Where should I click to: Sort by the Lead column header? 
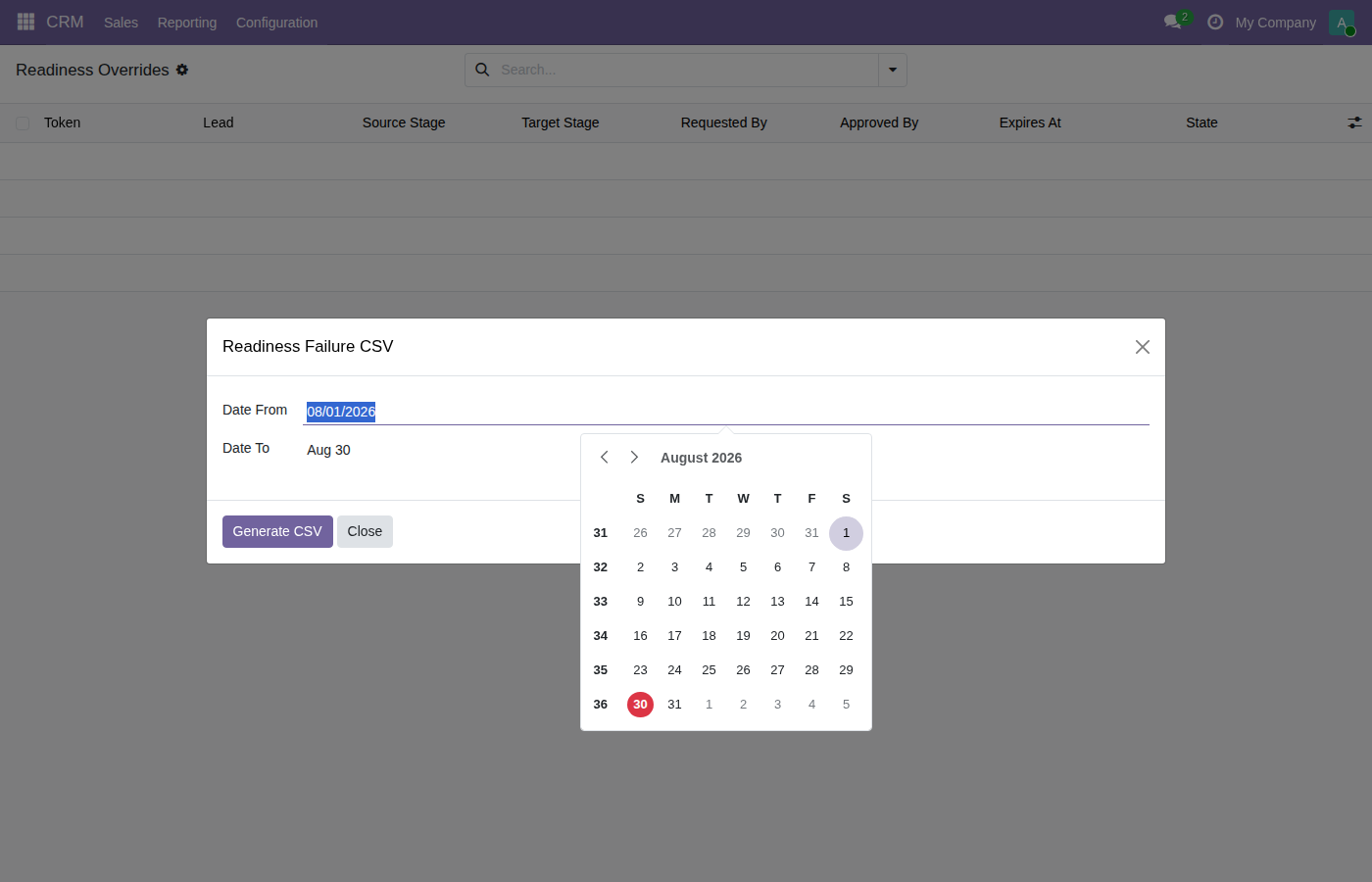click(219, 122)
